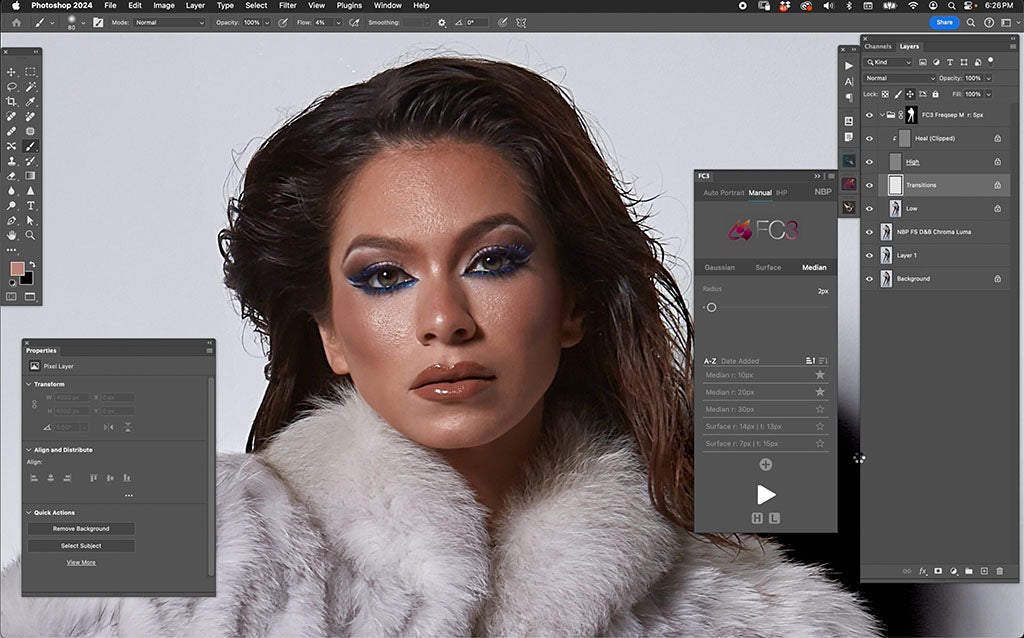
Task: Toggle visibility of the Transitions layer
Action: pyautogui.click(x=869, y=184)
